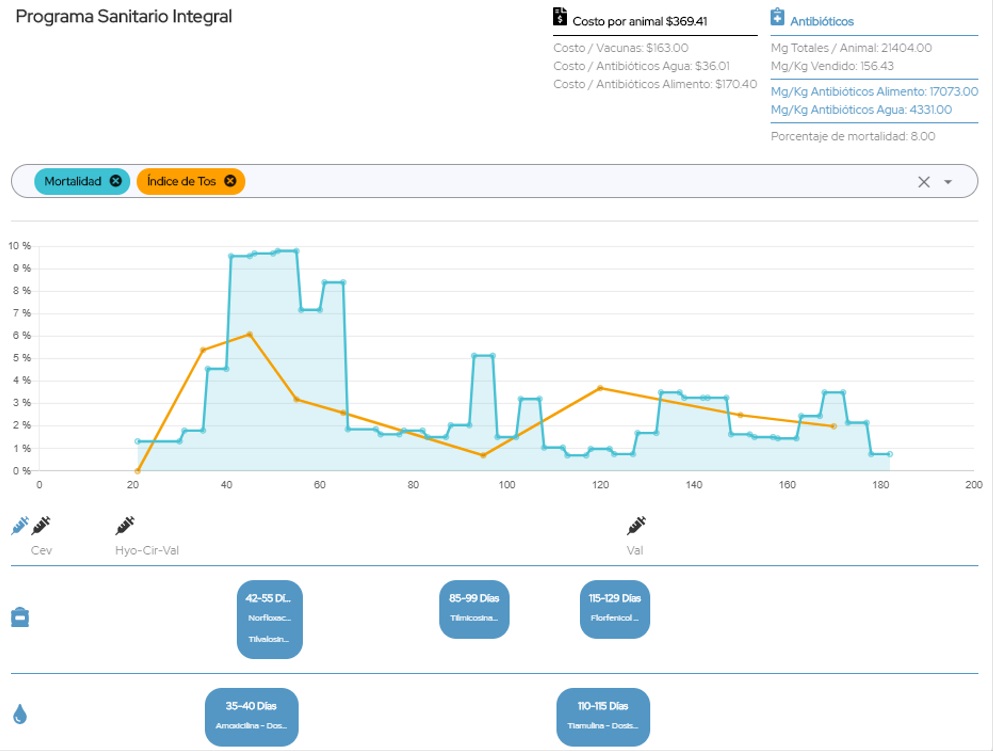The width and height of the screenshot is (993, 751).
Task: Click the water drop antibiotics icon
Action: point(19,714)
